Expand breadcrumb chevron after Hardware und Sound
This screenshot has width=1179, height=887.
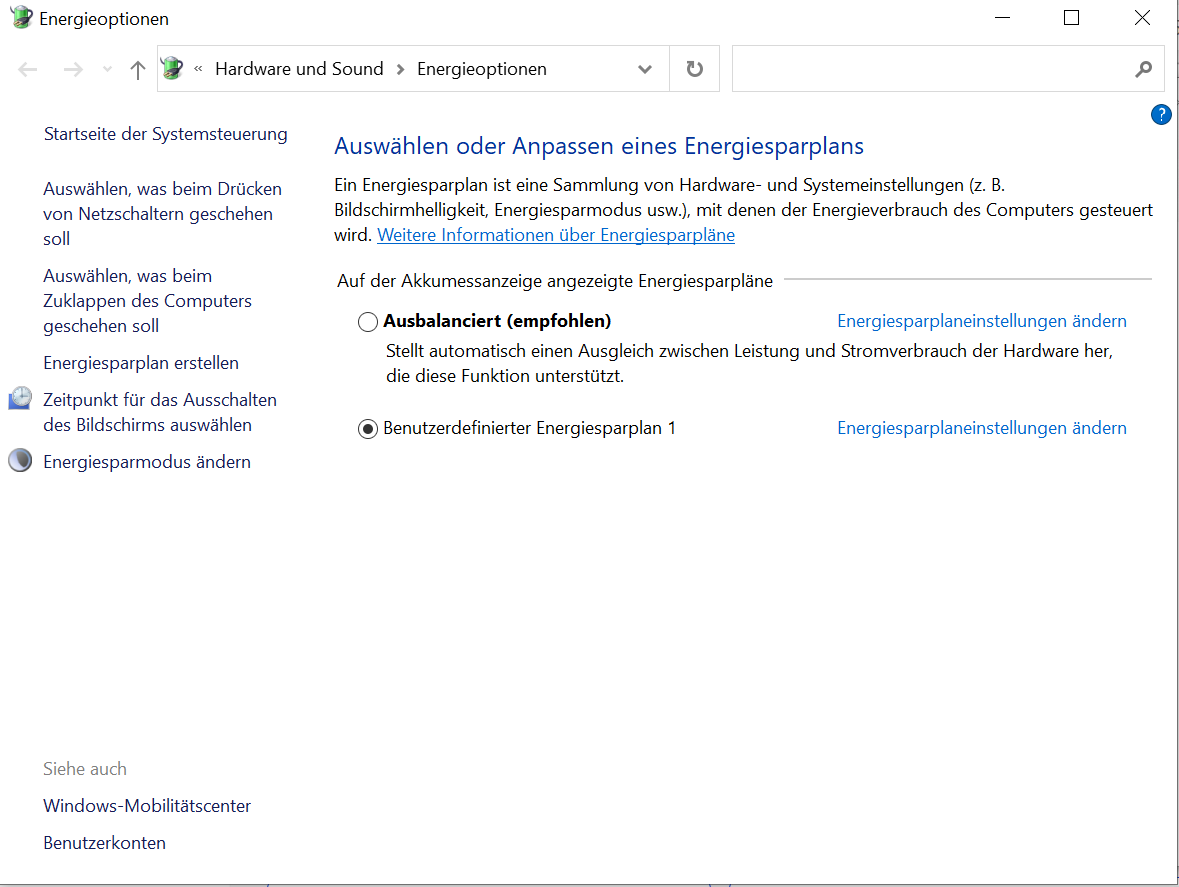[x=400, y=69]
